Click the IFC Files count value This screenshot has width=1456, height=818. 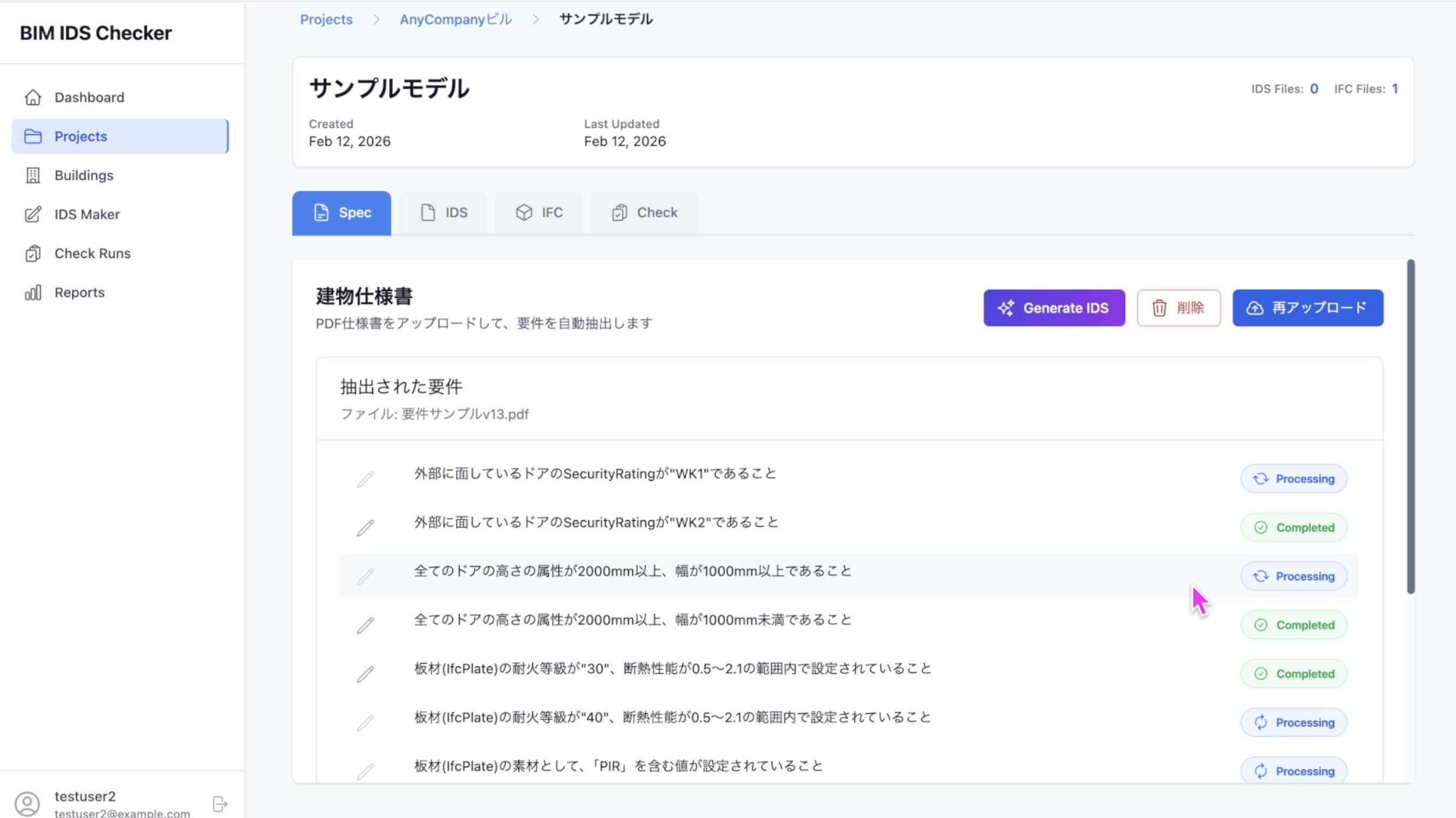[1394, 88]
